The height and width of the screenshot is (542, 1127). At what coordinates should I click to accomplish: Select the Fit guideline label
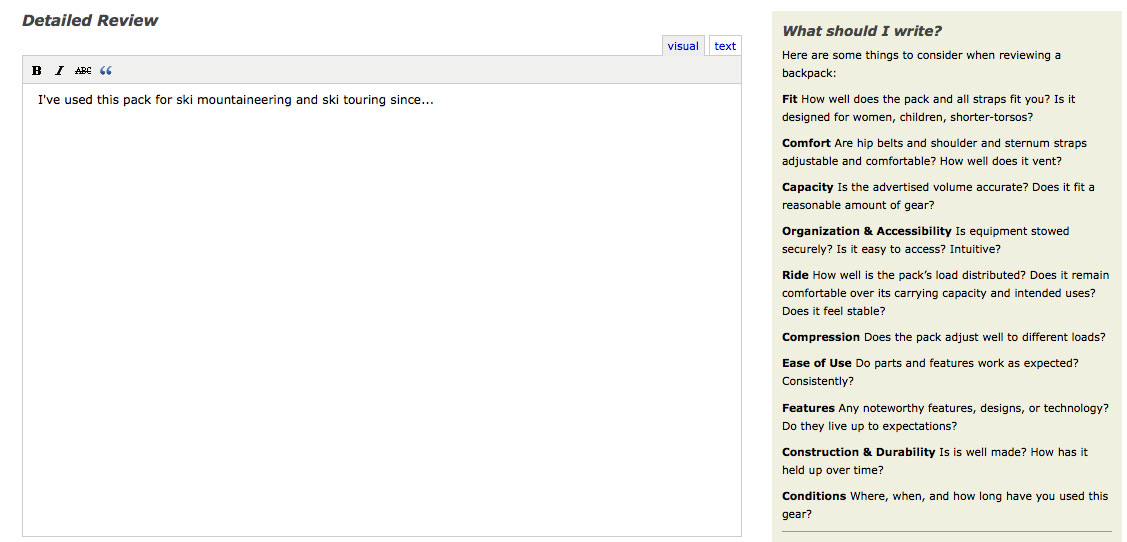click(790, 99)
